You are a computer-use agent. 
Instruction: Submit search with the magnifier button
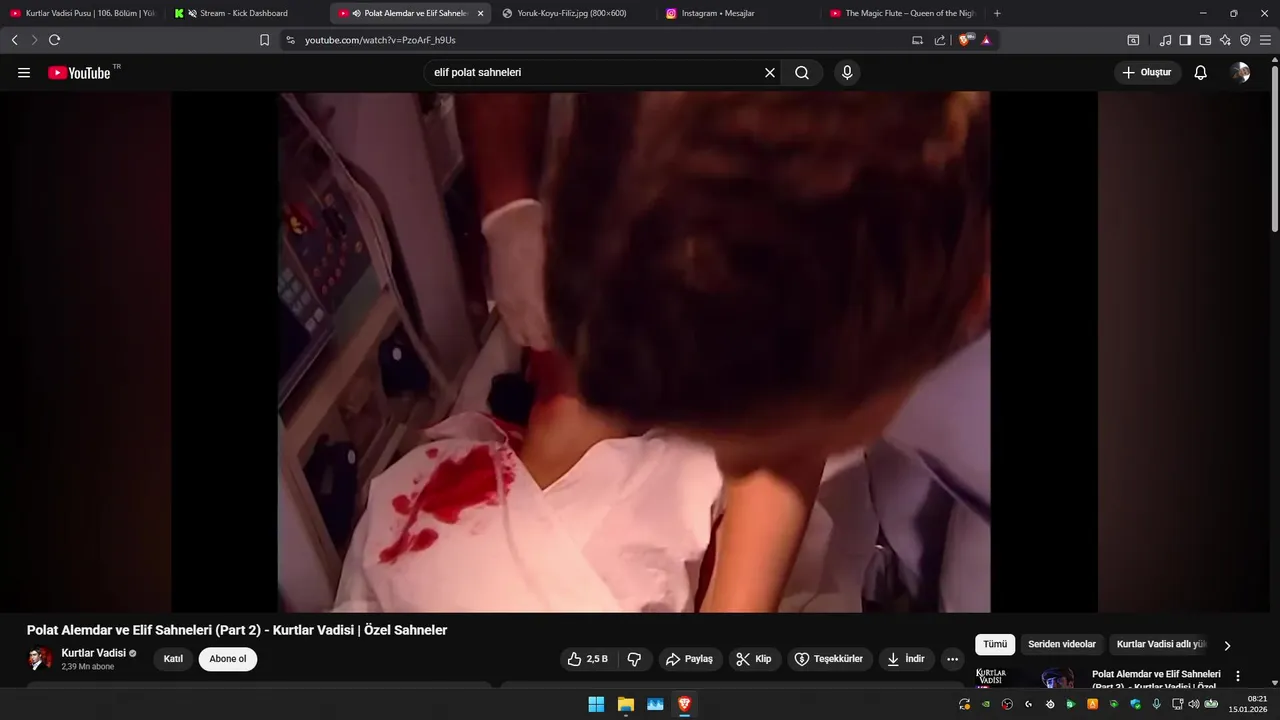pyautogui.click(x=802, y=73)
